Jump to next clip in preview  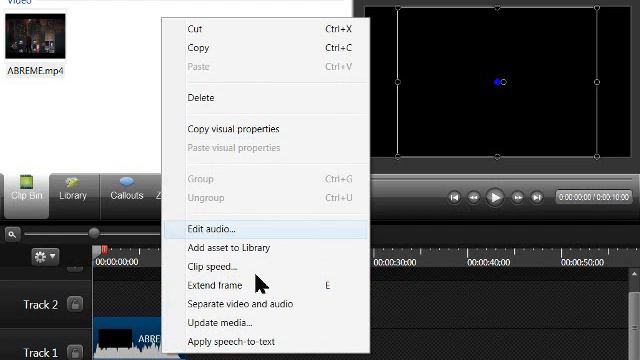(x=537, y=198)
